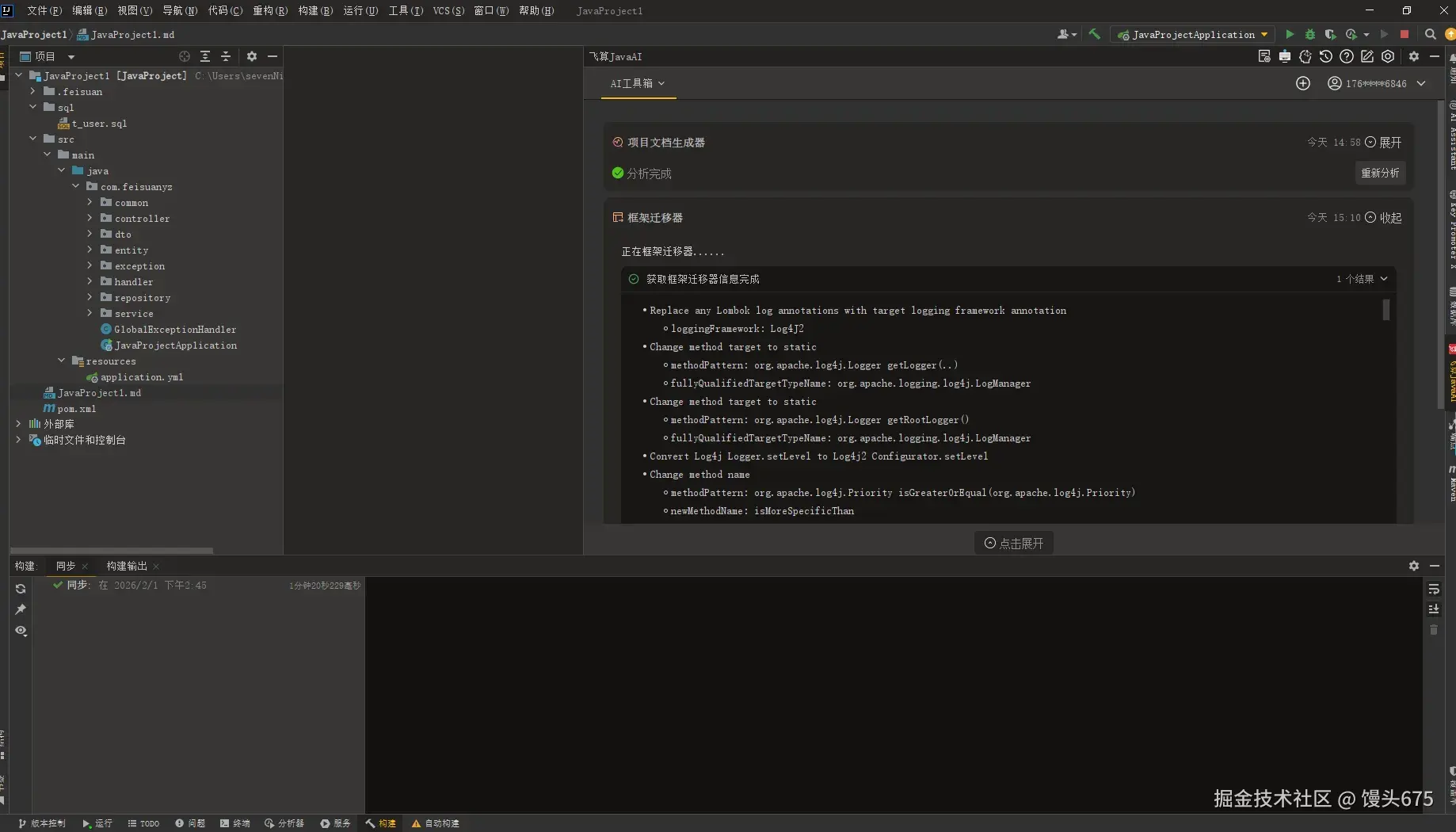Expand all nodes in the Project panel
Screen dimensions: 1456x832
point(205,56)
